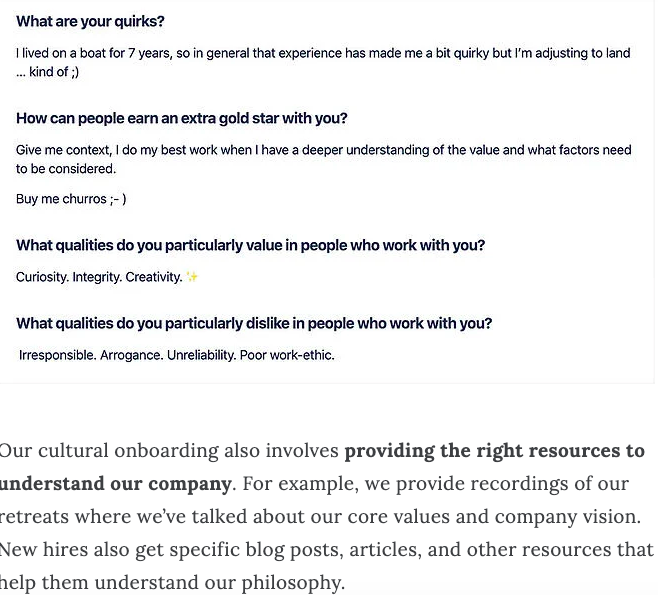Click the 'Irresponsible. Arrogance. Unreliability.' answer text
Screen dimensions: 658x595
click(x=177, y=355)
